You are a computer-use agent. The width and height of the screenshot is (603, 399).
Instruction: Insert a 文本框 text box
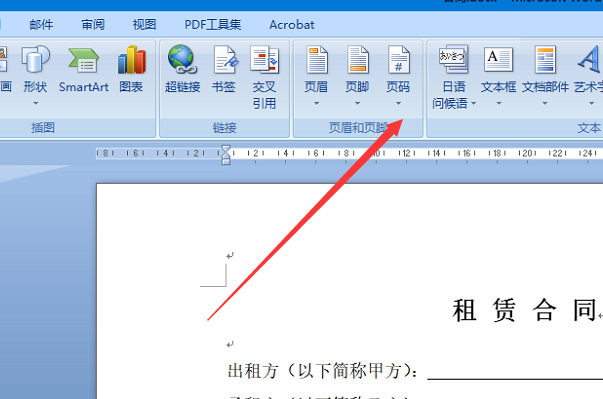point(498,70)
